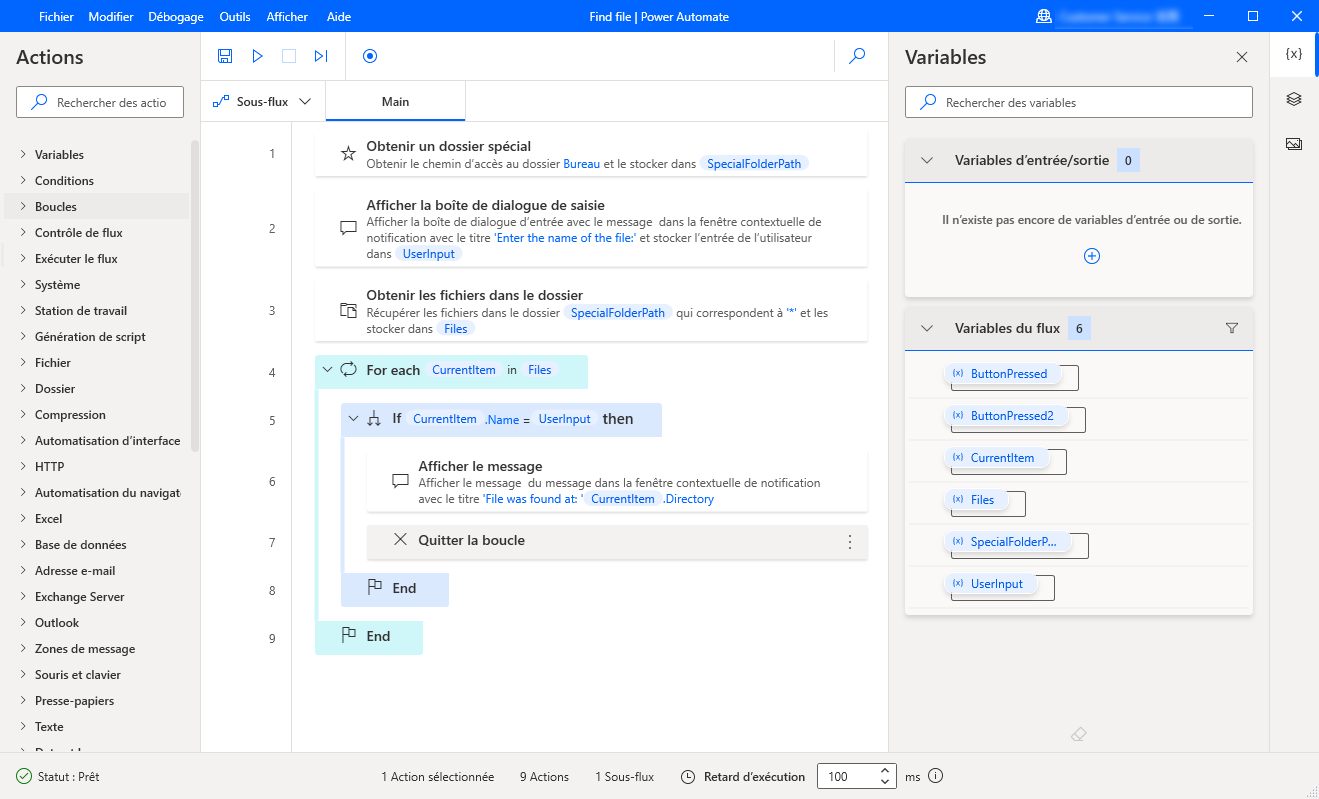
Task: Click the eraser icon below variables
Action: pyautogui.click(x=1078, y=734)
